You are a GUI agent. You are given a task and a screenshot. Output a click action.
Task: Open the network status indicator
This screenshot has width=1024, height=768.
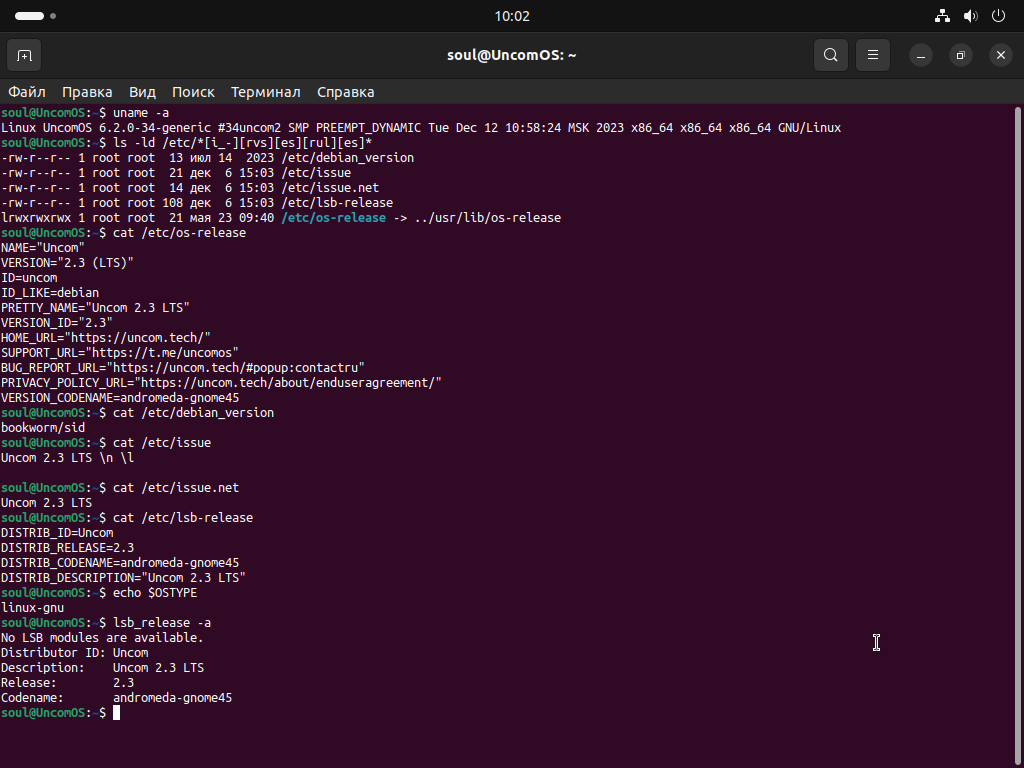[942, 16]
